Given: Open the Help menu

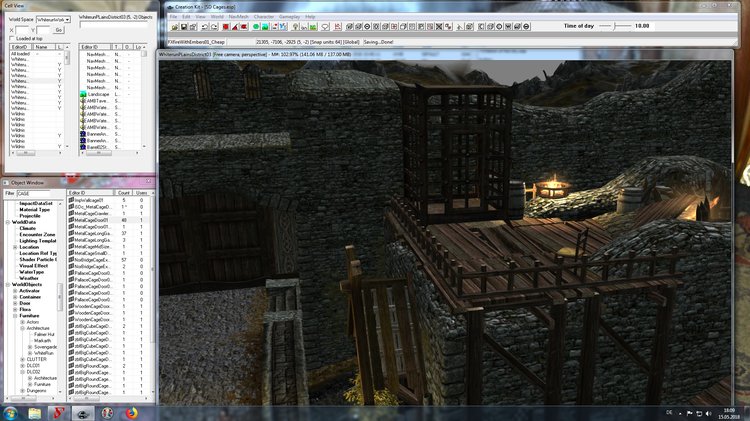Looking at the screenshot, I should tap(310, 17).
